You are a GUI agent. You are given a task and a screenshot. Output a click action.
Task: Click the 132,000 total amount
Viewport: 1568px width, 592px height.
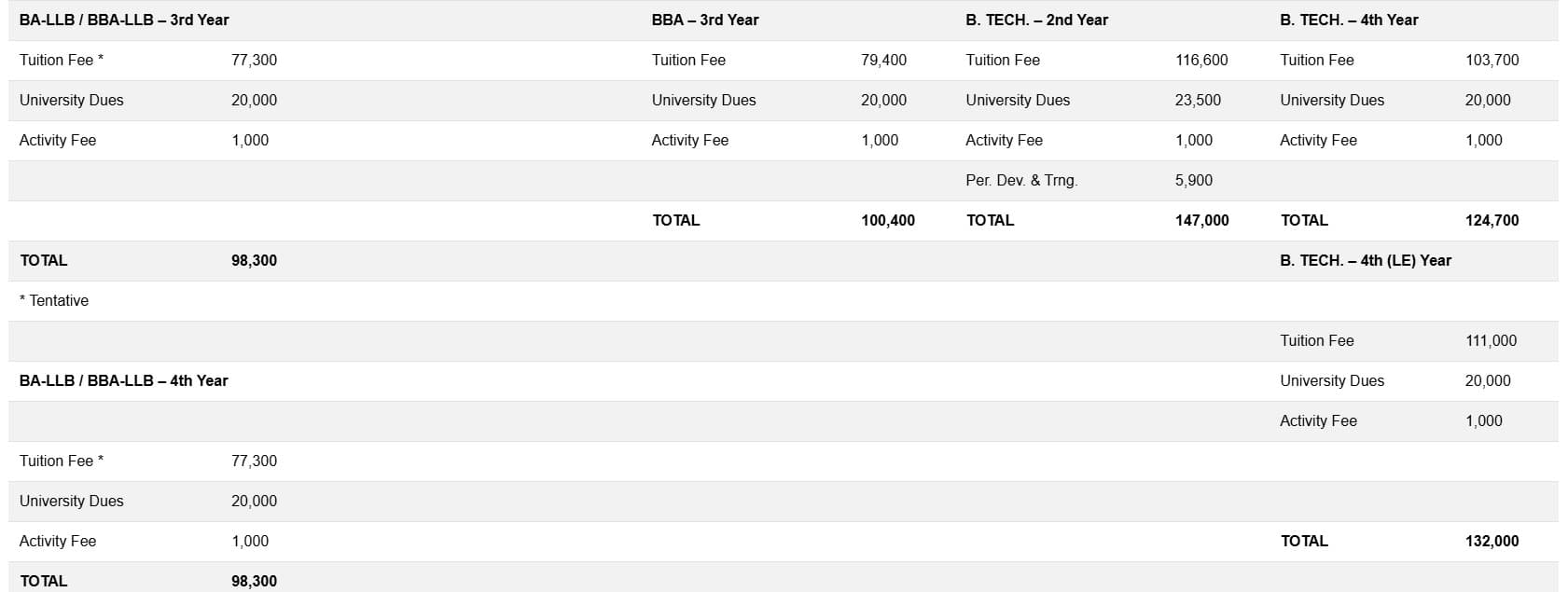click(x=1492, y=541)
